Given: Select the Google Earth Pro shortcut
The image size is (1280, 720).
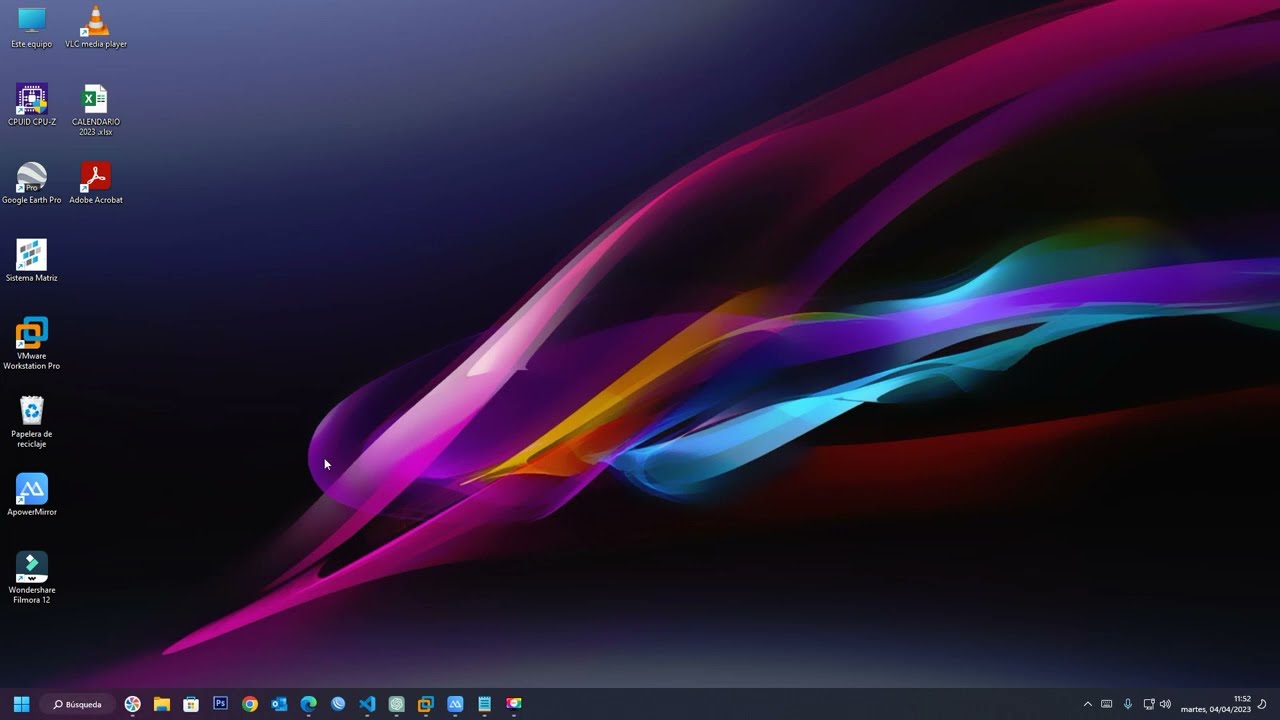Looking at the screenshot, I should [32, 183].
